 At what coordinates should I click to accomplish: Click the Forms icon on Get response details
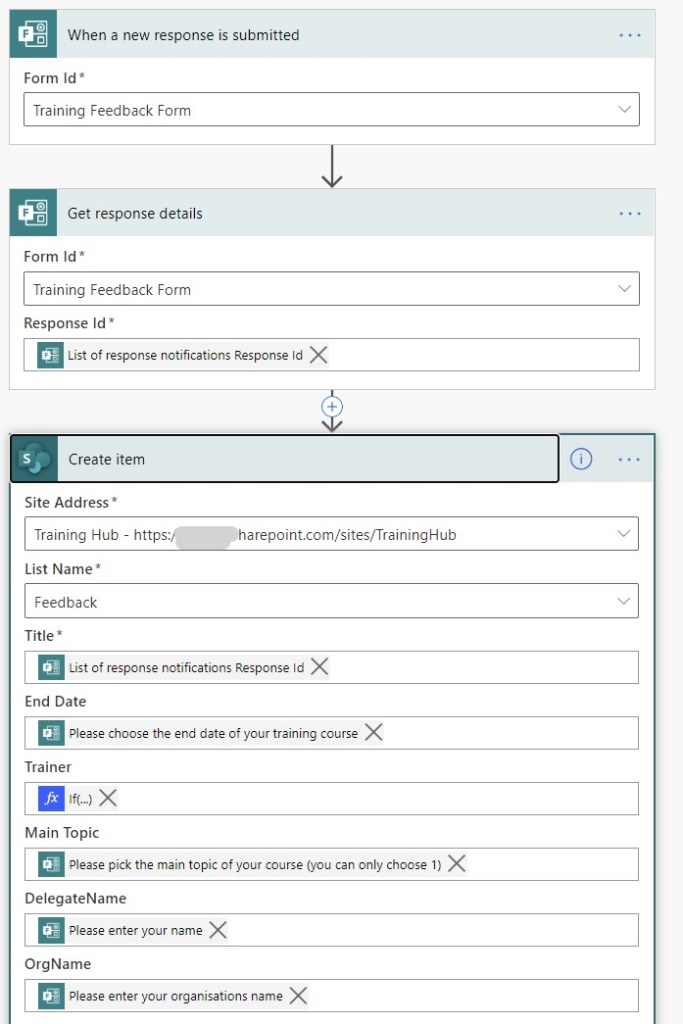pyautogui.click(x=33, y=213)
